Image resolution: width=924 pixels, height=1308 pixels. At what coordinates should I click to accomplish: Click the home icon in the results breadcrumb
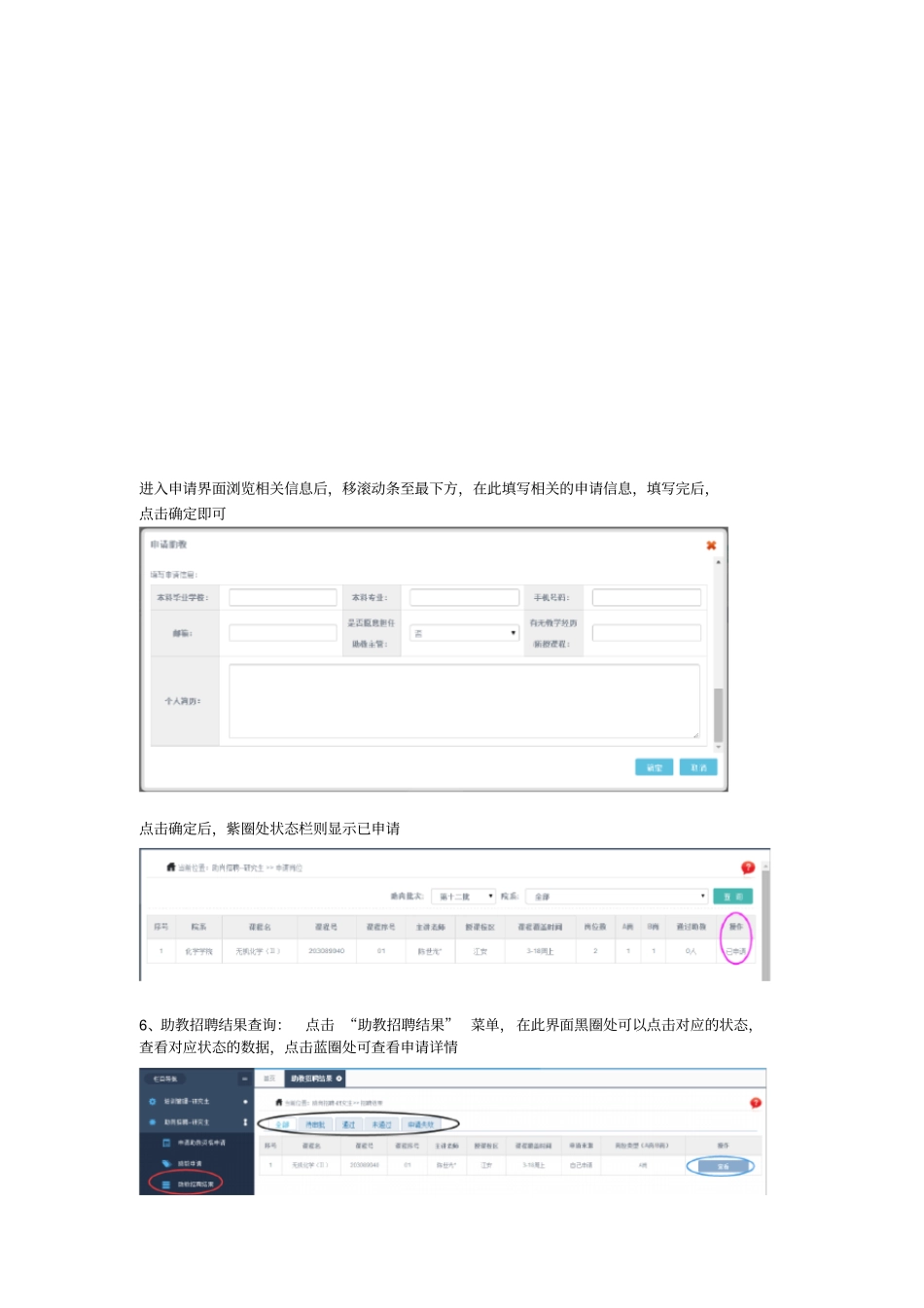coord(279,1102)
